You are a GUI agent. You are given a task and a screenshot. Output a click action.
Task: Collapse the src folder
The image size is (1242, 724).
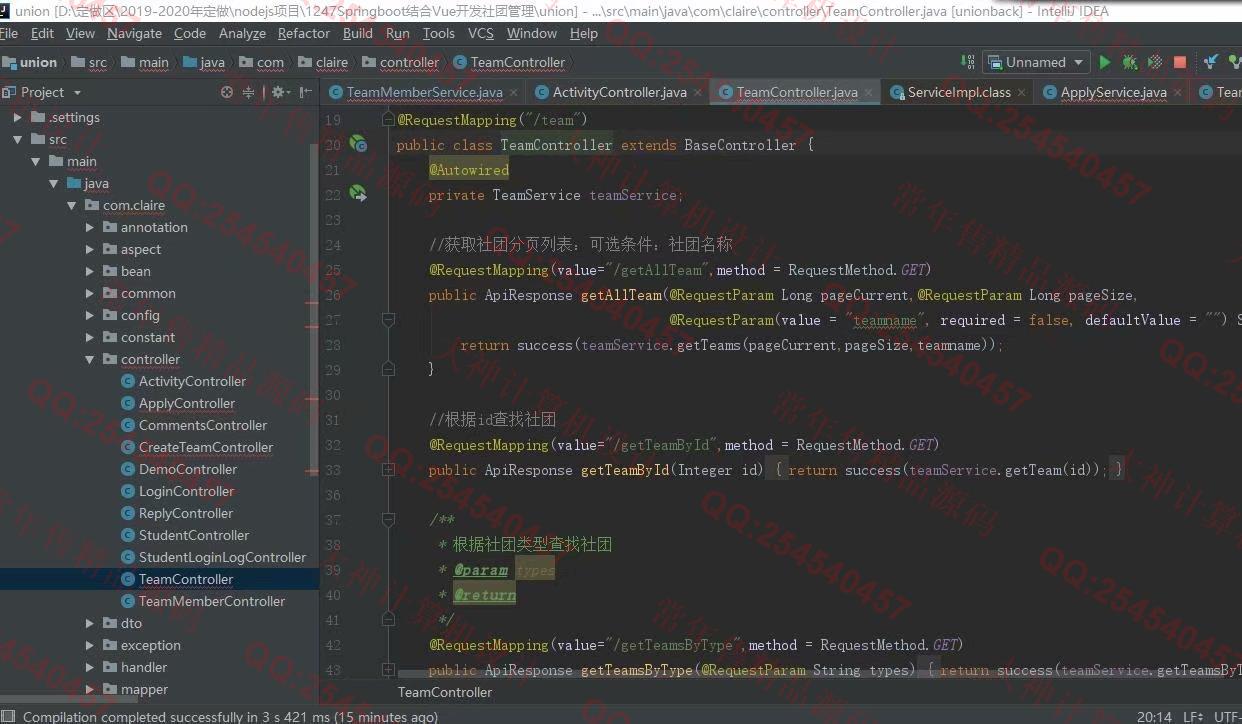(x=18, y=139)
